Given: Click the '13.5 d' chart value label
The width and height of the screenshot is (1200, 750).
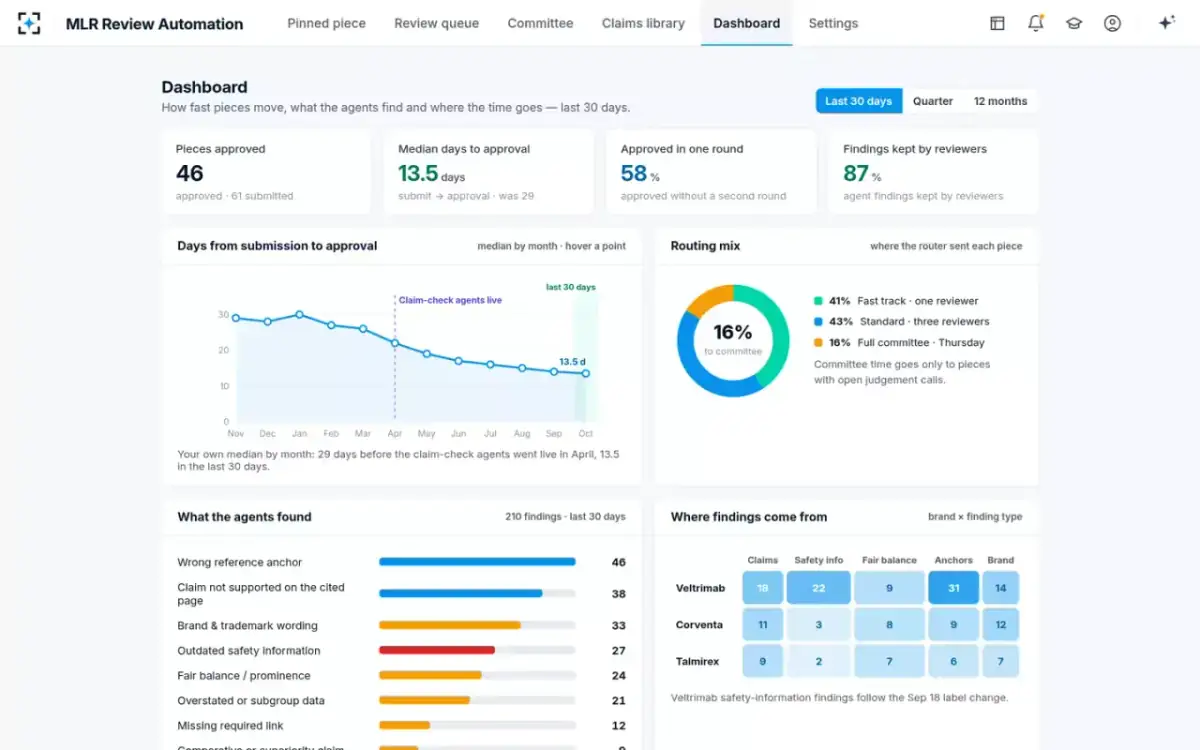Looking at the screenshot, I should [x=572, y=362].
